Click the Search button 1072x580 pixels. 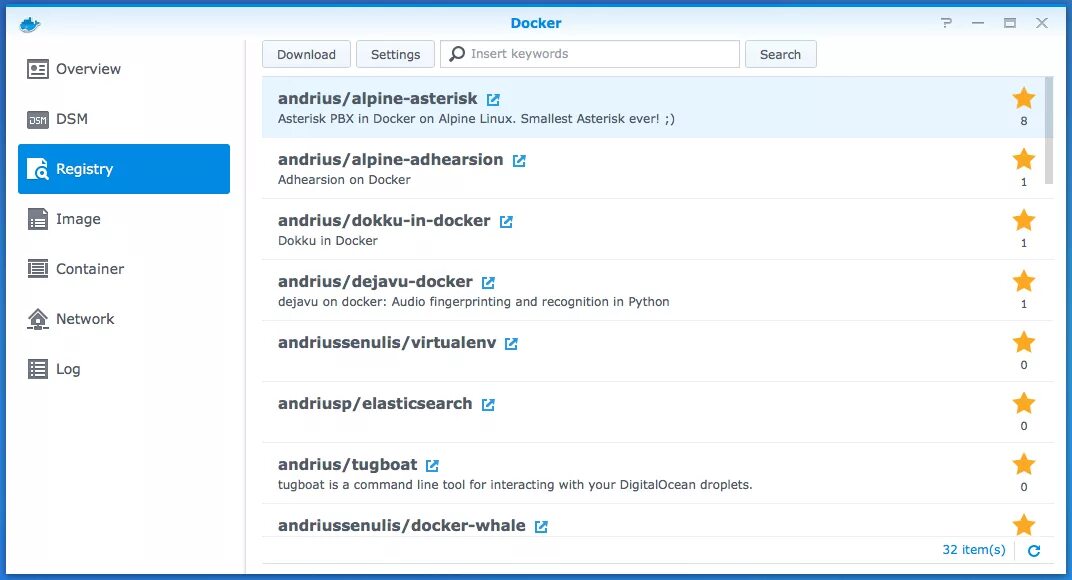click(x=780, y=54)
